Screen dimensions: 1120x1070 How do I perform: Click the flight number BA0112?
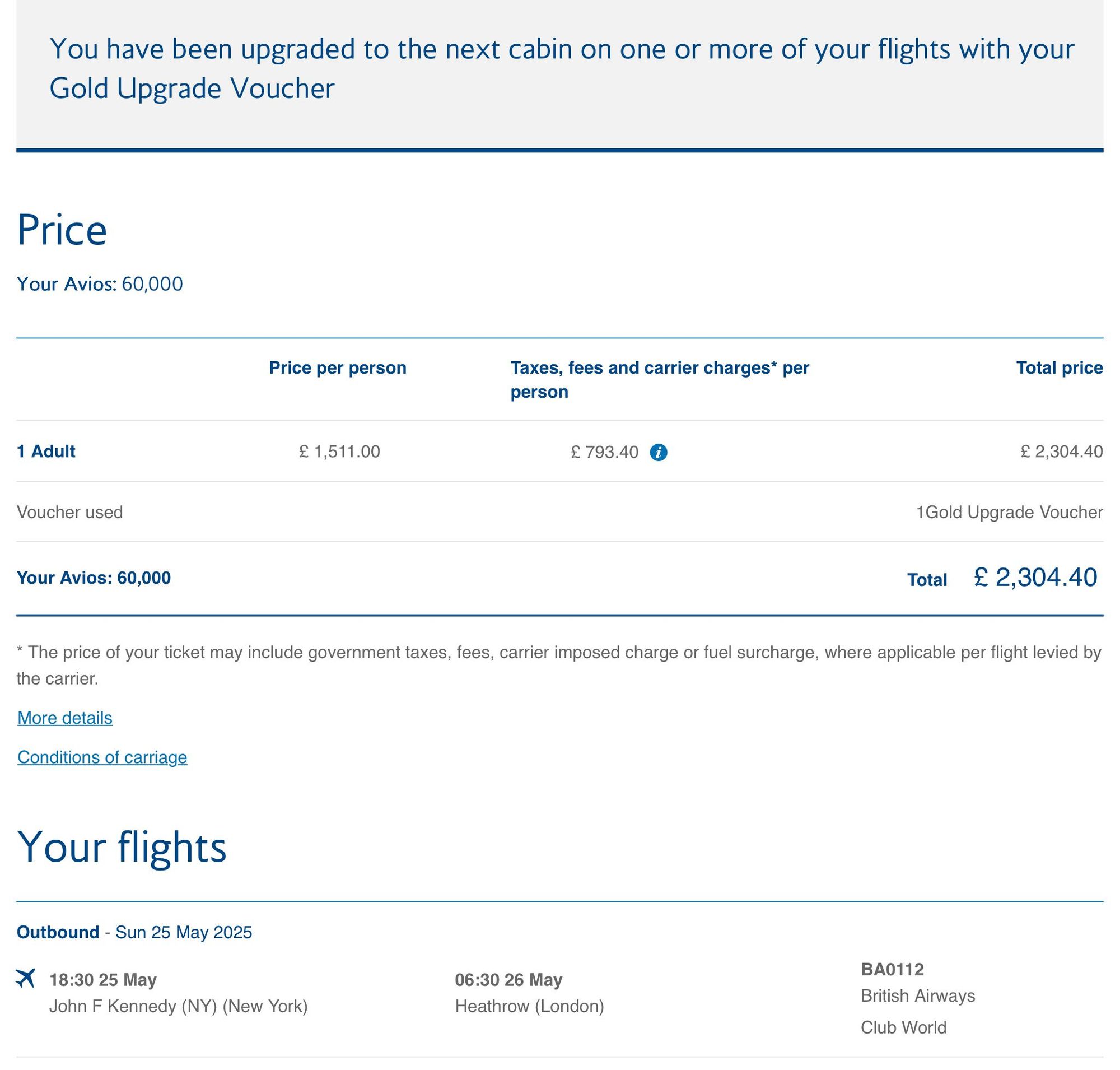pos(892,969)
